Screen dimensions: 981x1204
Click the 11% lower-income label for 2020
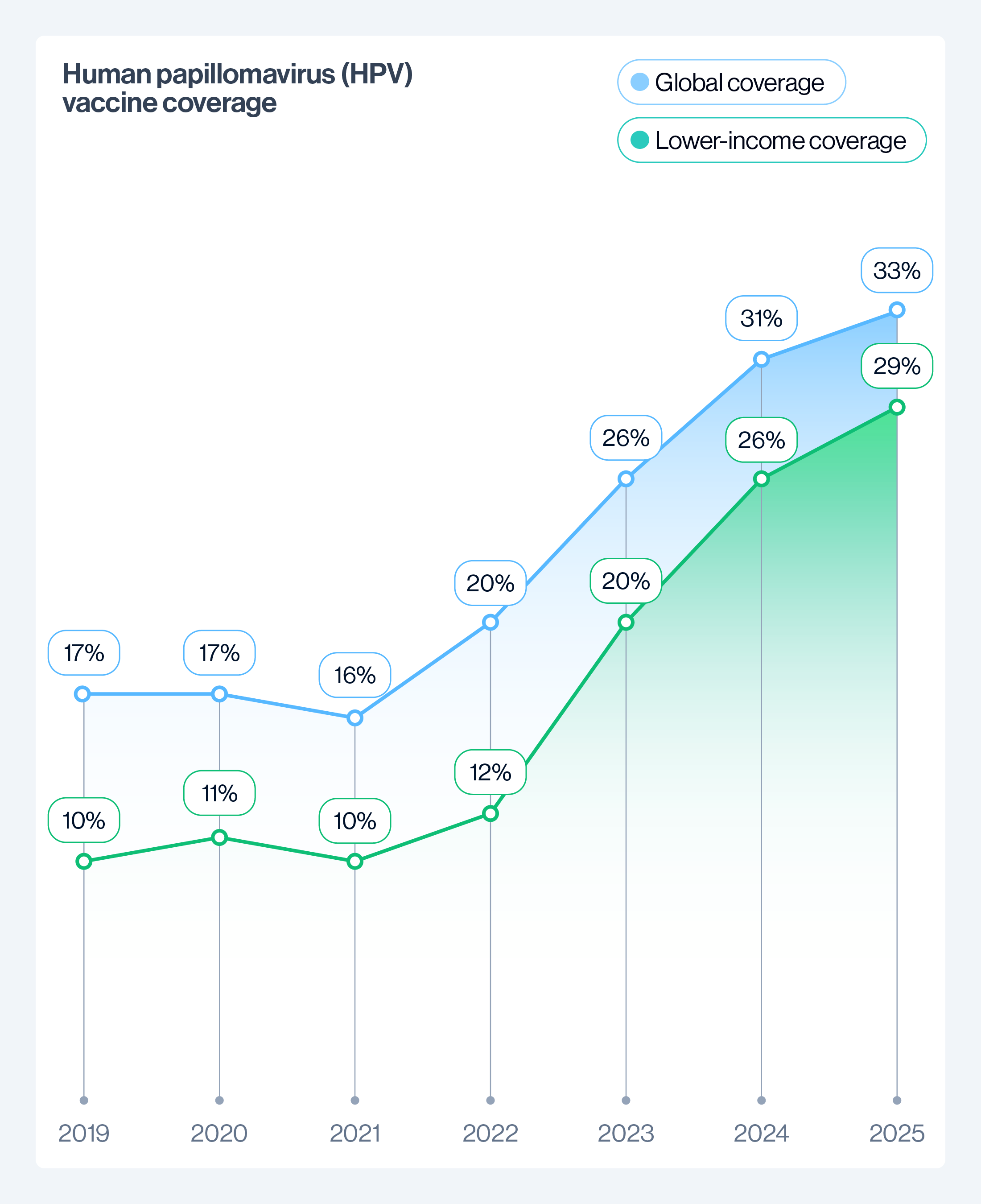tap(219, 793)
